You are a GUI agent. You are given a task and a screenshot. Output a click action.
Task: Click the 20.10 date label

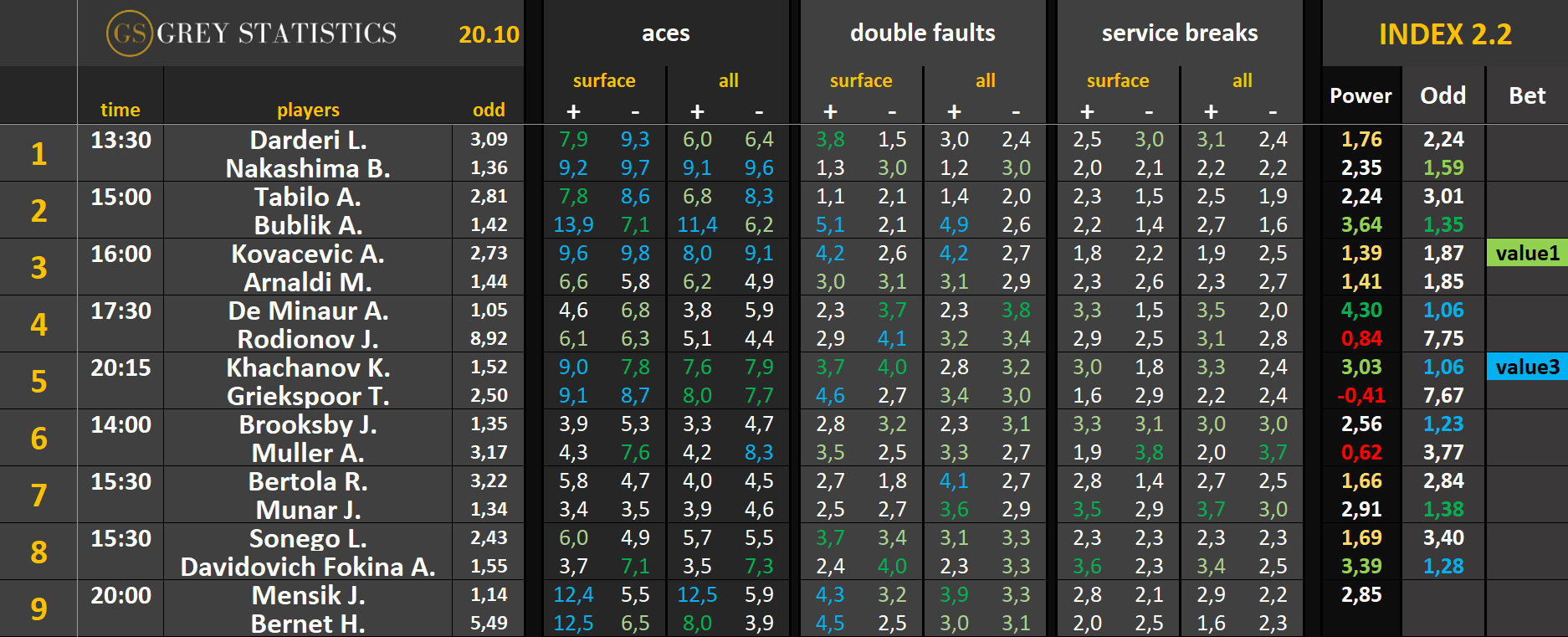[x=489, y=34]
